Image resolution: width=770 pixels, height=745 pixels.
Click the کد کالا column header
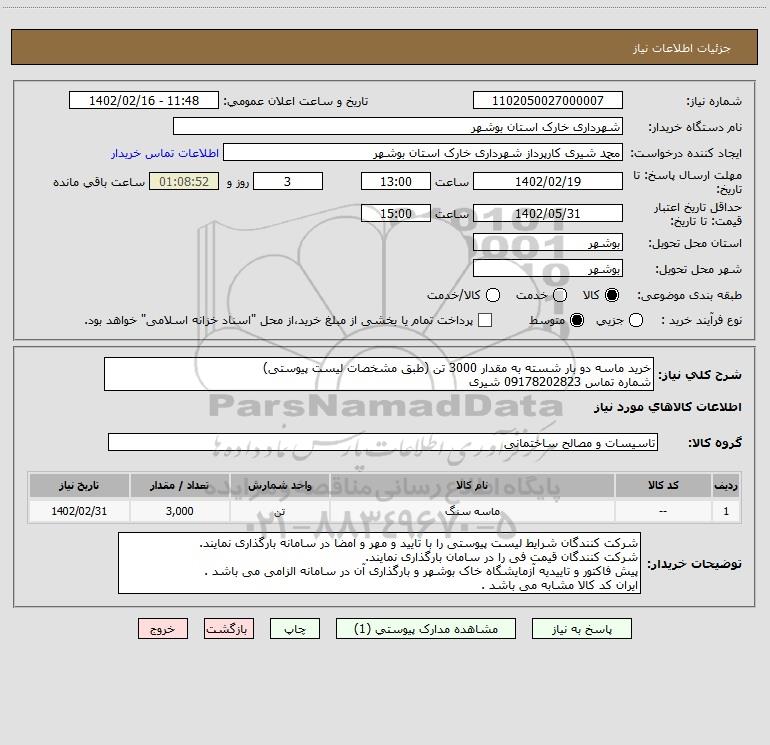coord(663,485)
